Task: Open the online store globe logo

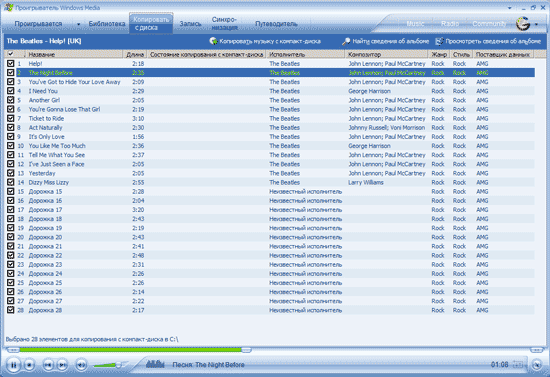Action: (x=523, y=24)
